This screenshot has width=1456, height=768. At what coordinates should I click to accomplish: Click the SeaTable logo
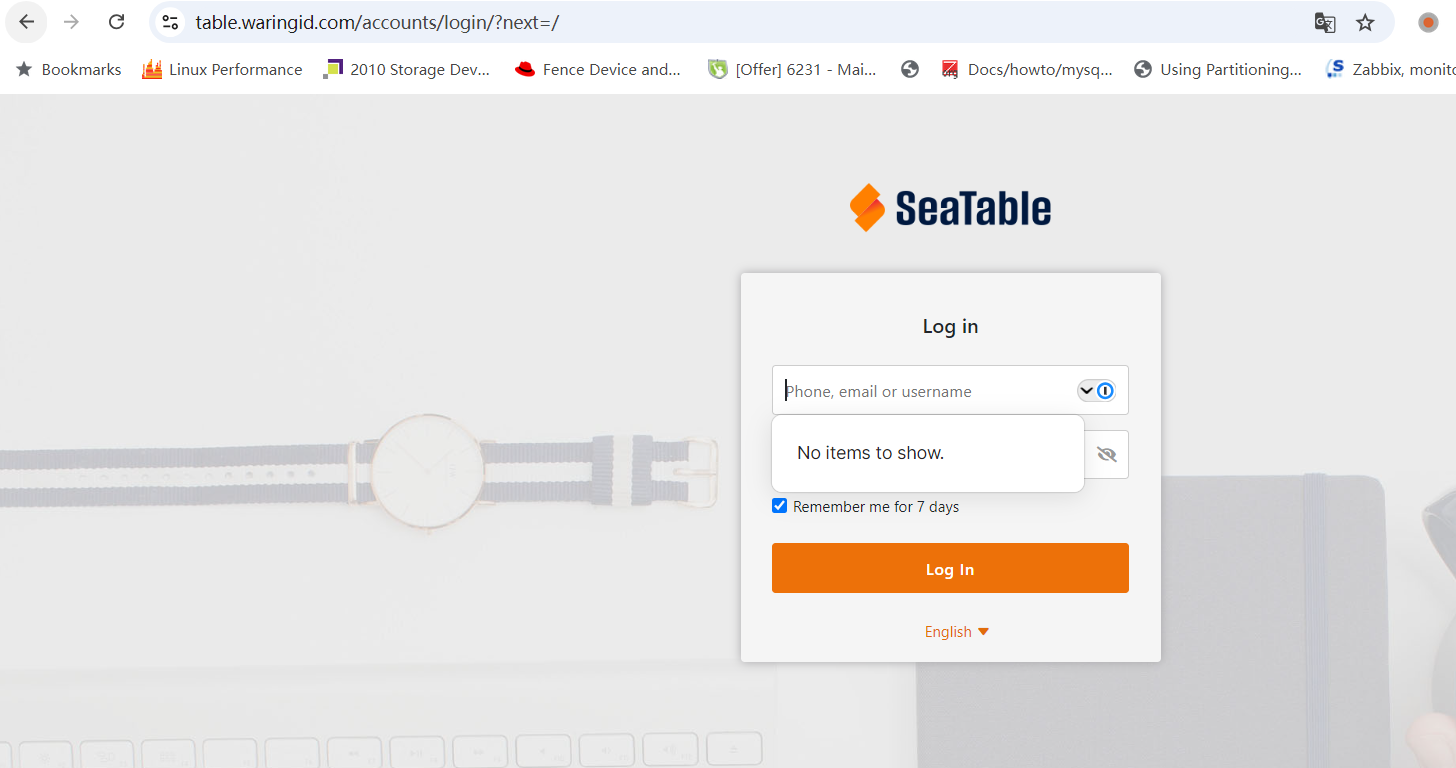coord(950,208)
